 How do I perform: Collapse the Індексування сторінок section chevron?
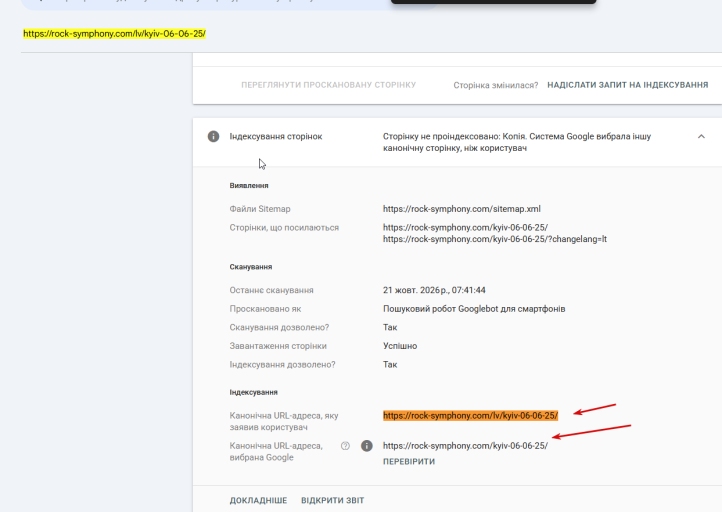click(701, 136)
